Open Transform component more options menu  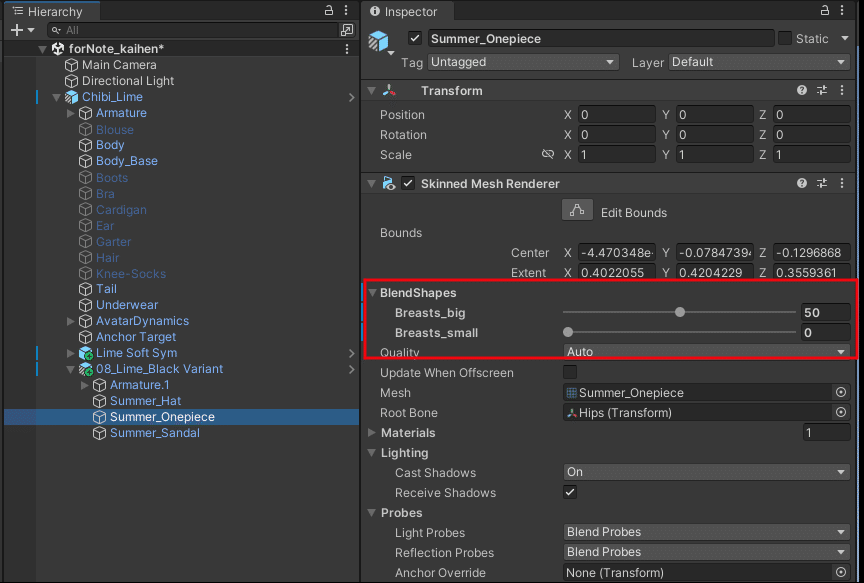(x=842, y=90)
